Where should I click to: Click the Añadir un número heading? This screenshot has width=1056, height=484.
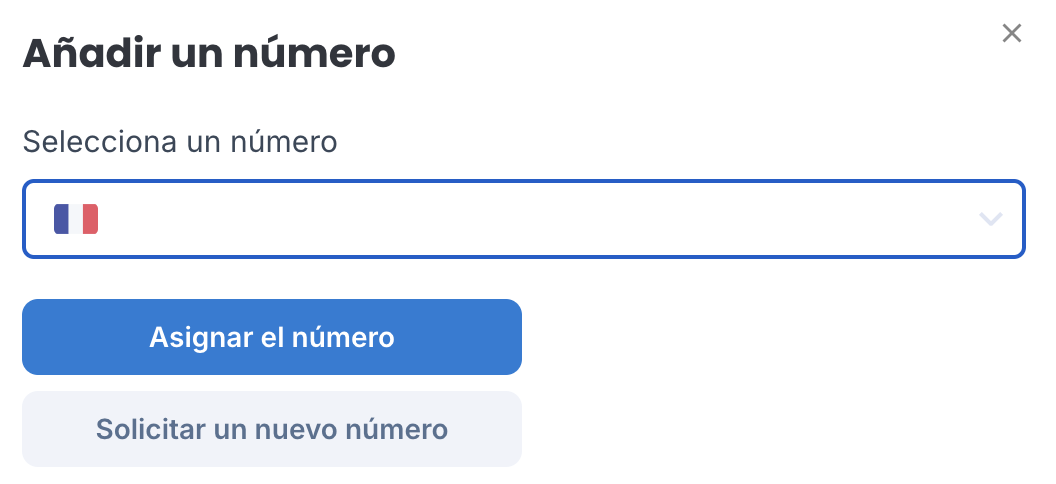pyautogui.click(x=209, y=54)
